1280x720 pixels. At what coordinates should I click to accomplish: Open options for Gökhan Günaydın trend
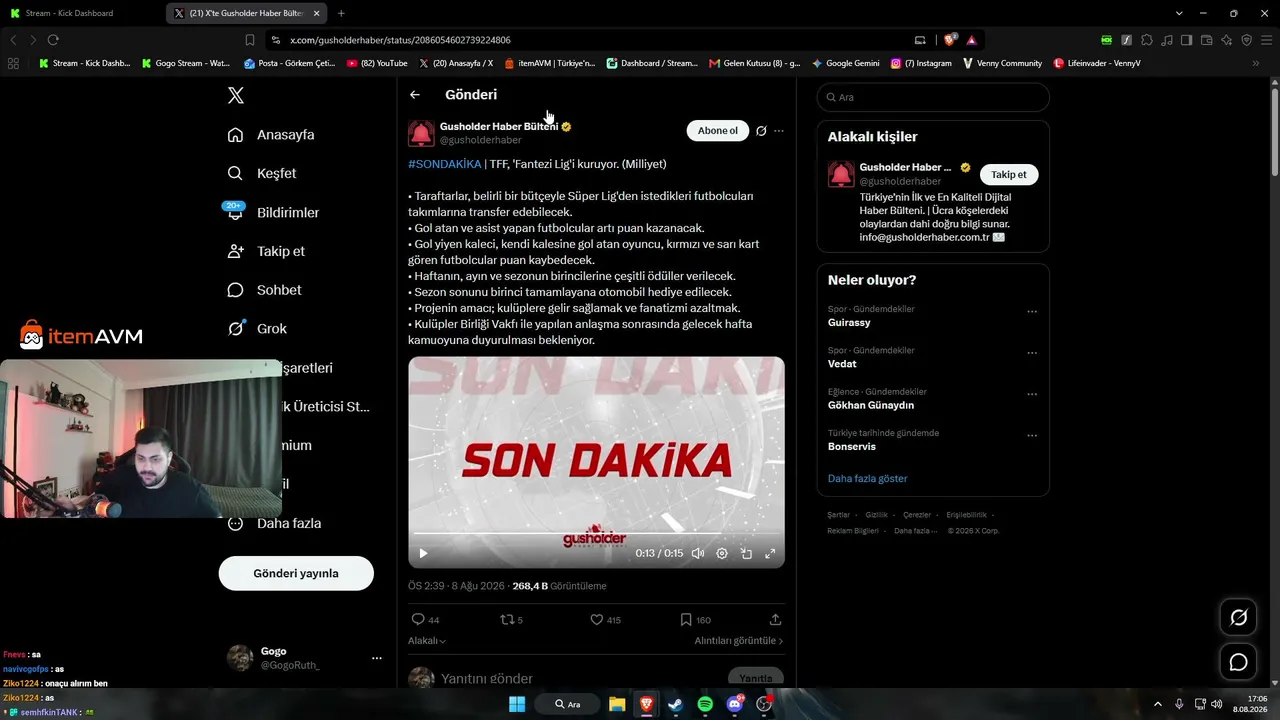coord(1032,395)
